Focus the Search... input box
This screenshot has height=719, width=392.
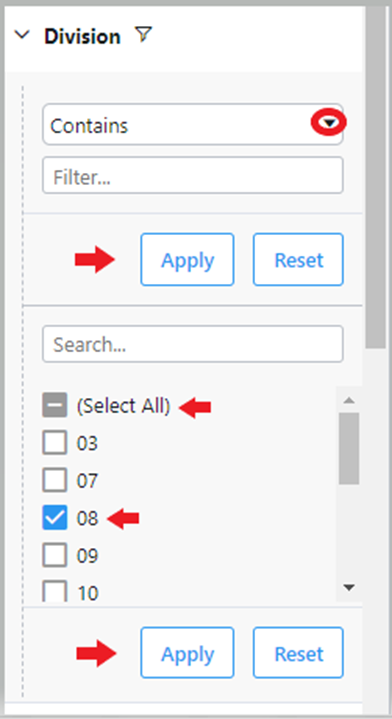(193, 344)
